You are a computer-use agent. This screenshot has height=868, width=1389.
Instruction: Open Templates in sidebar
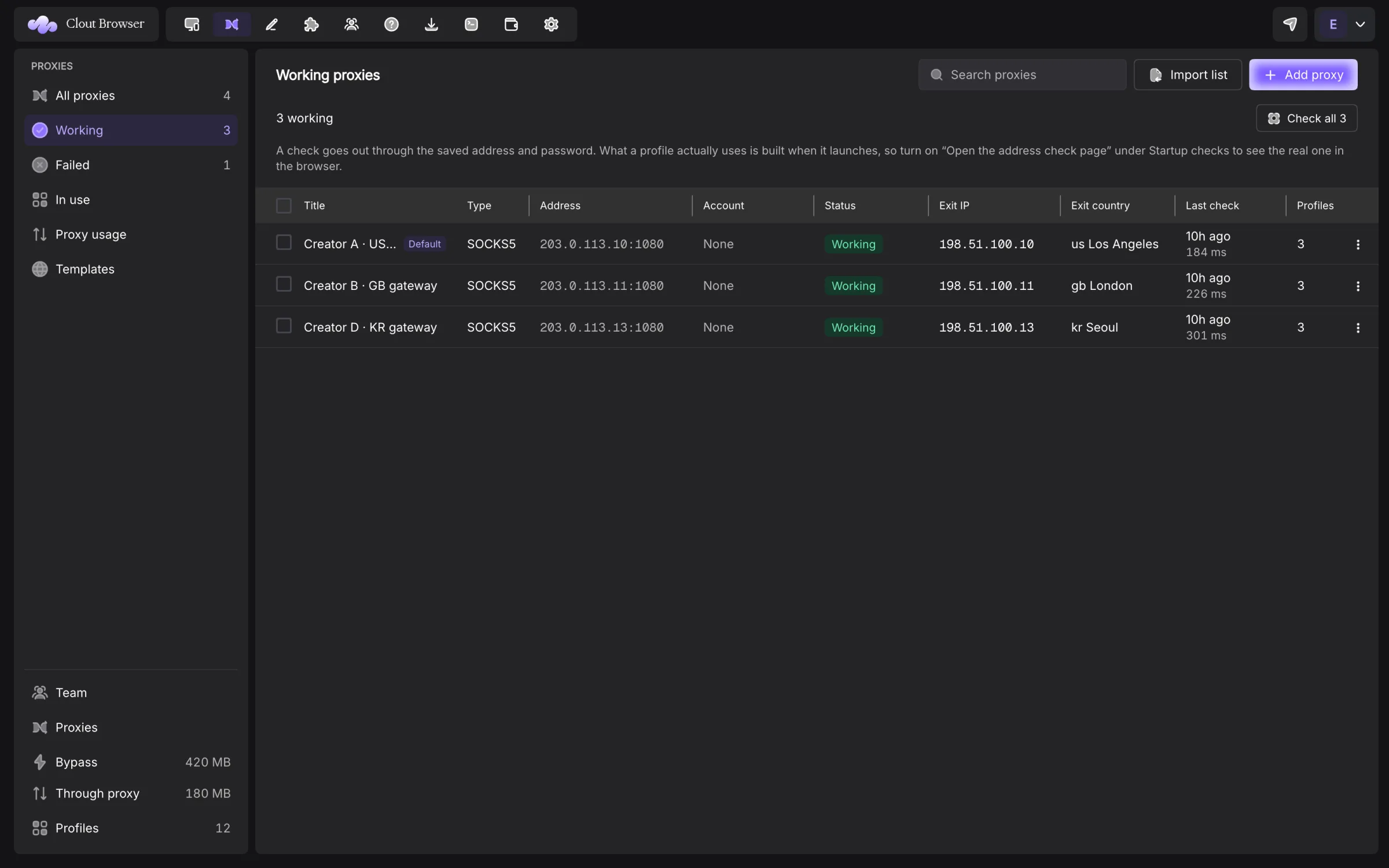click(131, 269)
